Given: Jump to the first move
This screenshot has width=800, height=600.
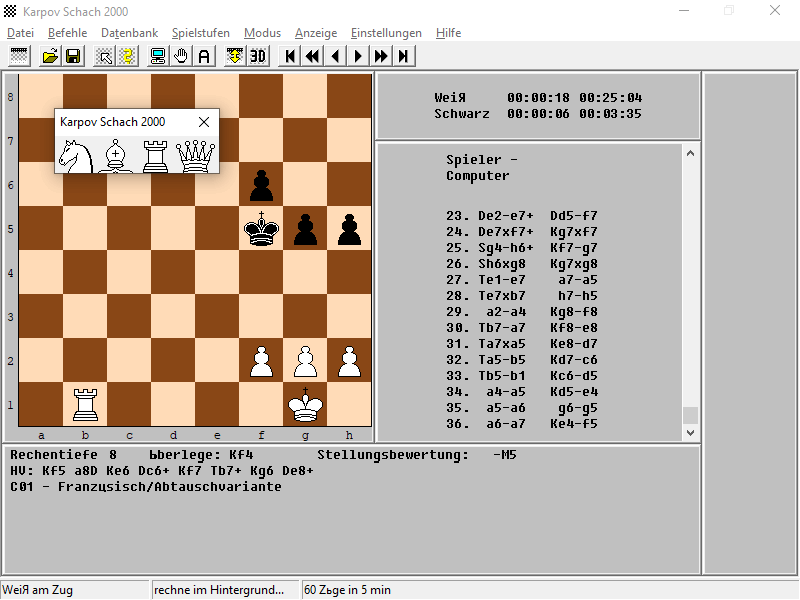Looking at the screenshot, I should [290, 56].
